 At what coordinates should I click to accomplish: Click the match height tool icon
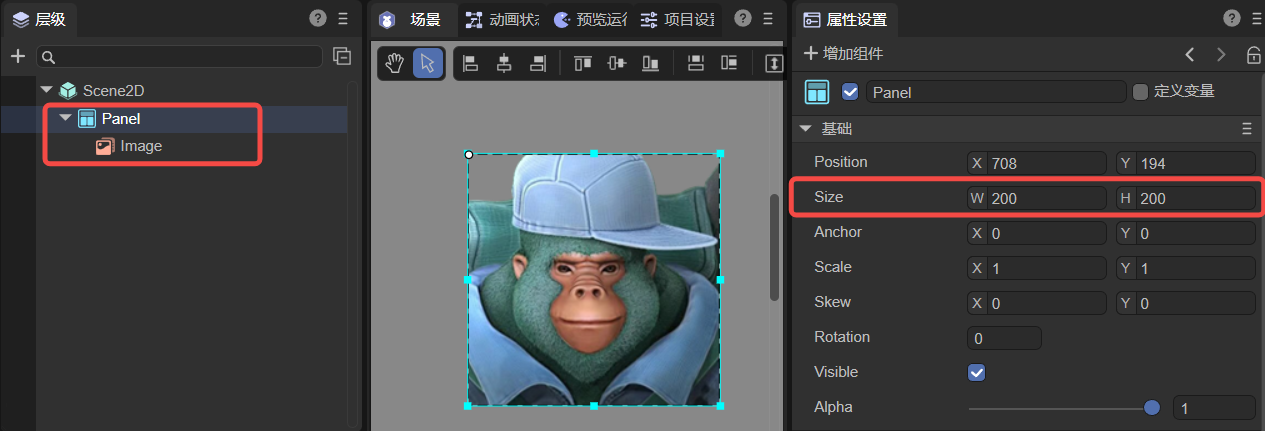tap(774, 63)
